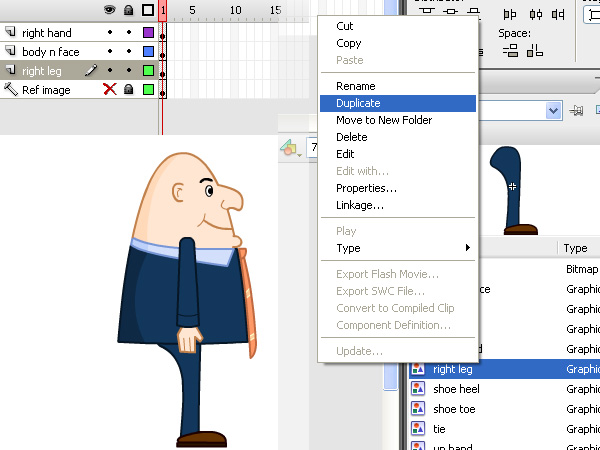This screenshot has height=450, width=600.
Task: Toggle visibility dot of right leg layer
Action: [x=110, y=70]
